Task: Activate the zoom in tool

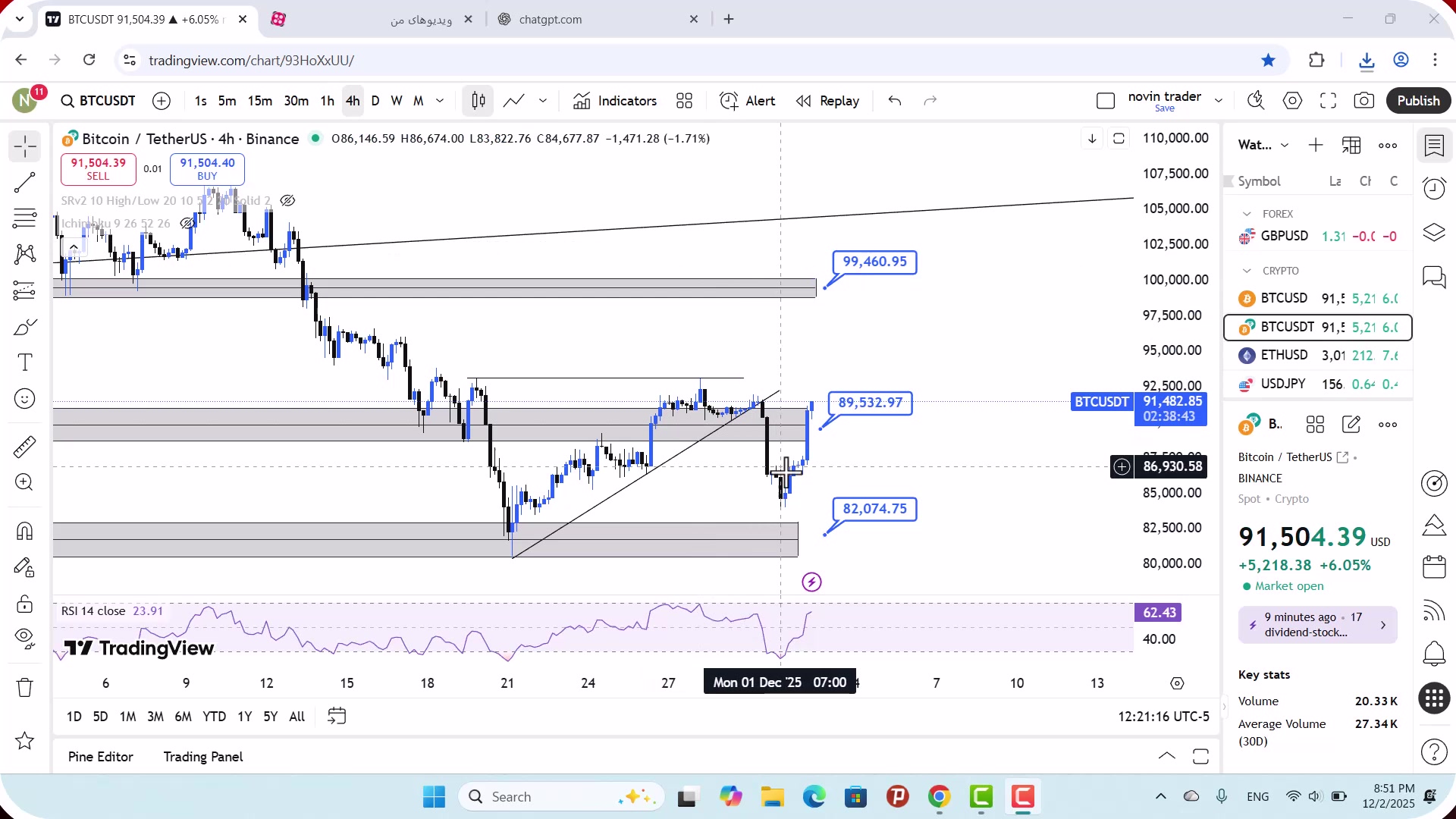Action: tap(25, 482)
